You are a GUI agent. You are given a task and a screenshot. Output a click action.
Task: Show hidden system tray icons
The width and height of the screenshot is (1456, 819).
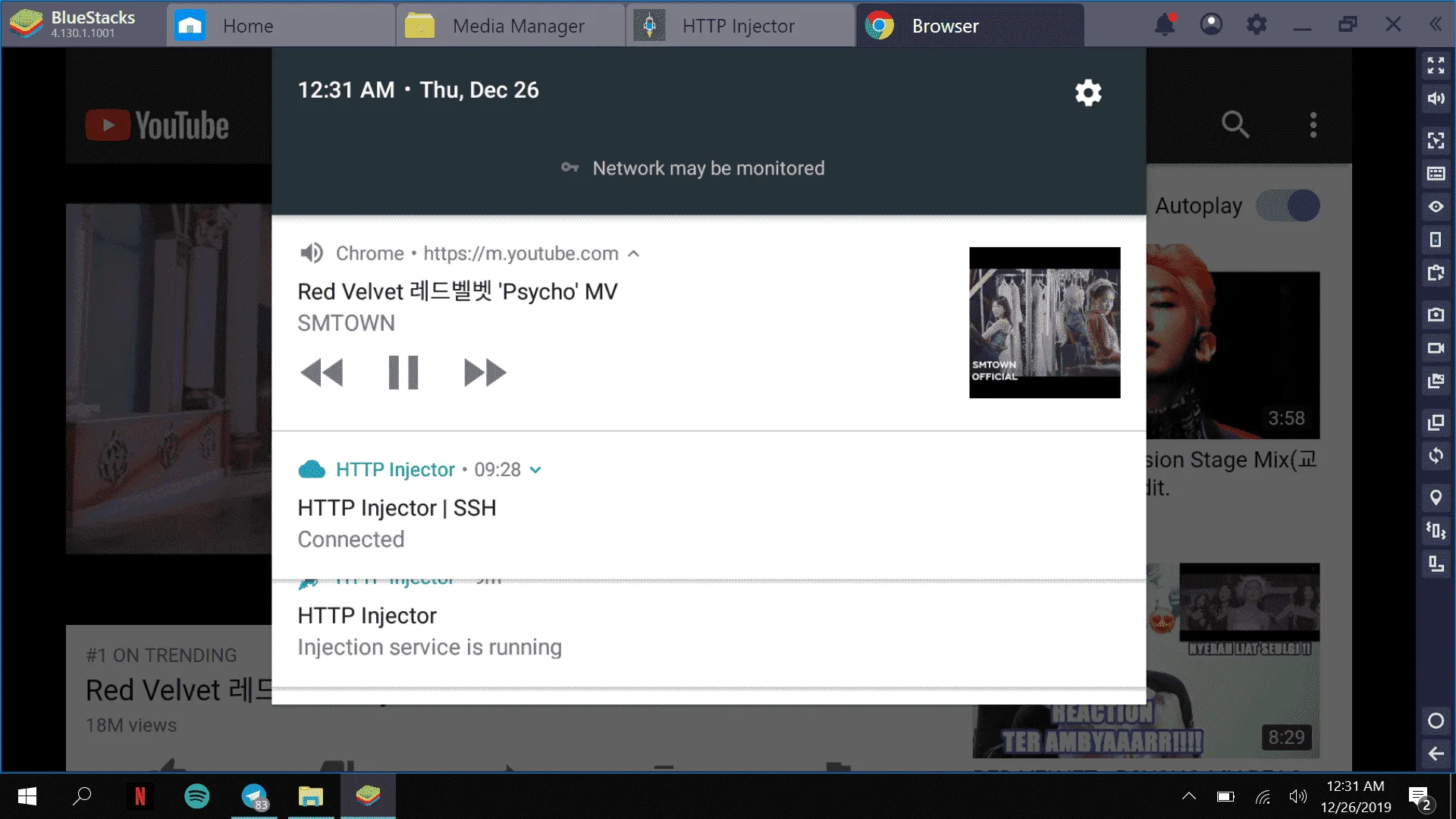[x=1189, y=796]
